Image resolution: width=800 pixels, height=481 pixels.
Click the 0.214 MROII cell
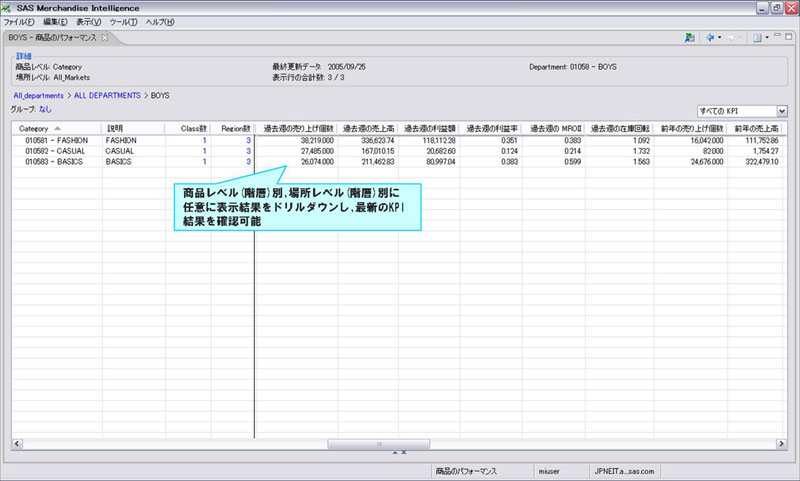tap(572, 151)
